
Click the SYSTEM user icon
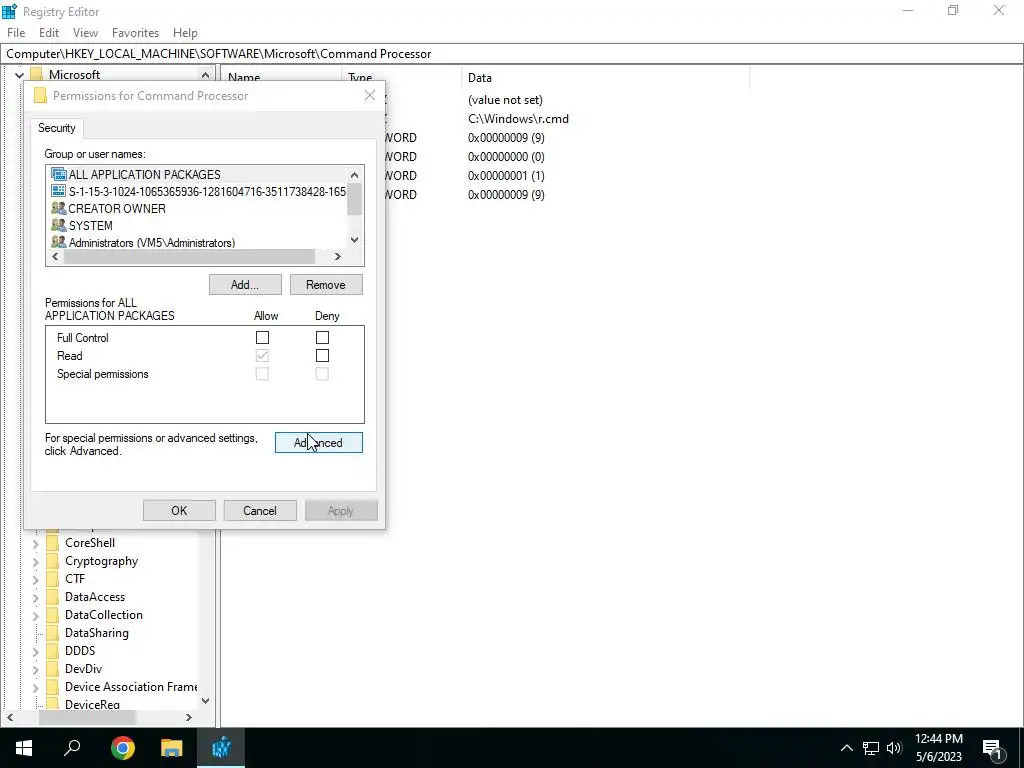(x=59, y=225)
